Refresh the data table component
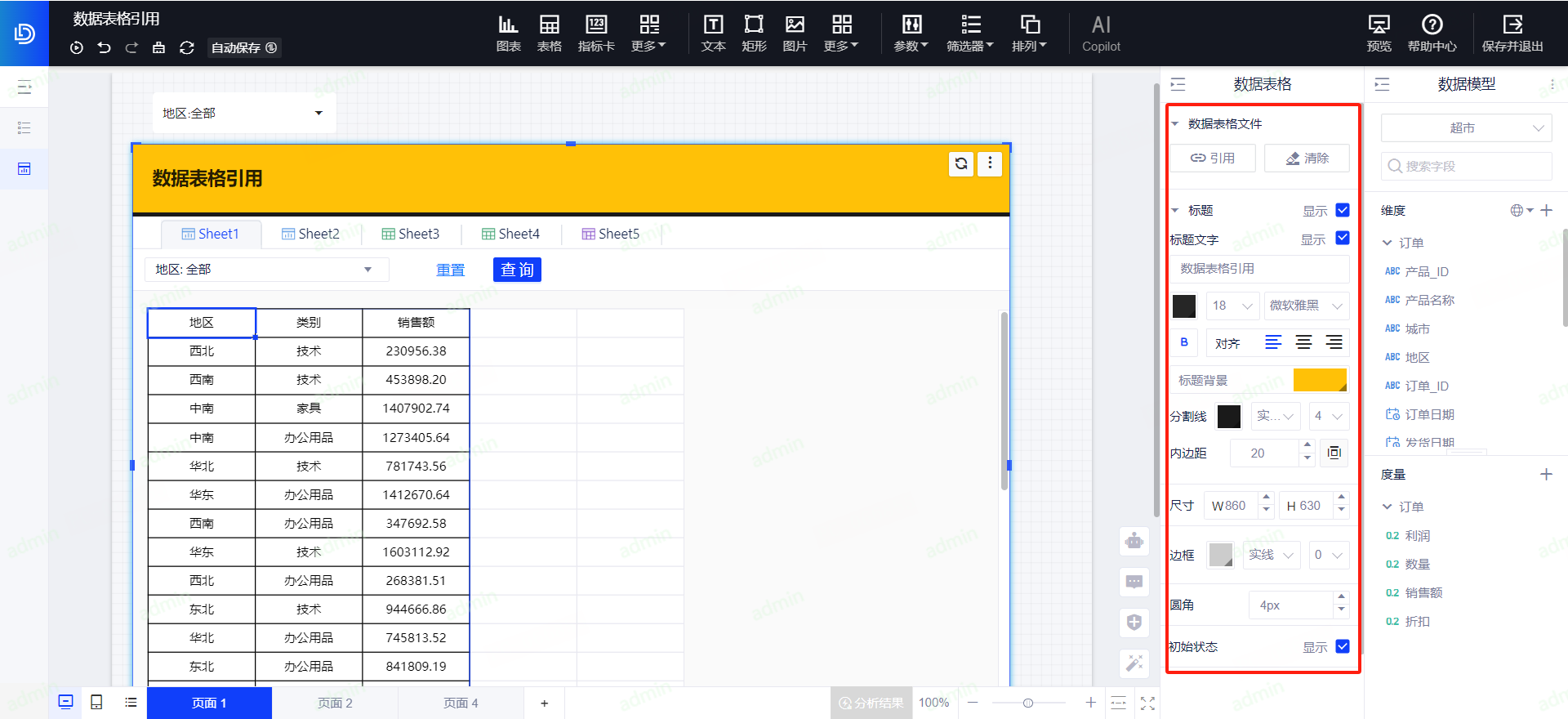 [x=961, y=163]
